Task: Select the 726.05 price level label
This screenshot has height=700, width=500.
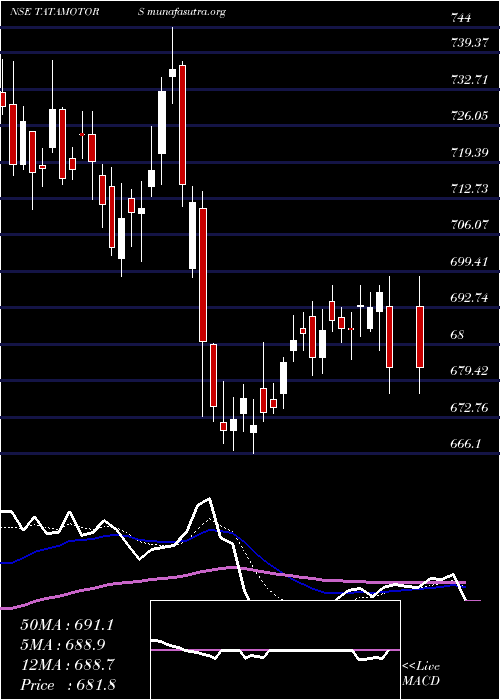Action: coord(469,116)
